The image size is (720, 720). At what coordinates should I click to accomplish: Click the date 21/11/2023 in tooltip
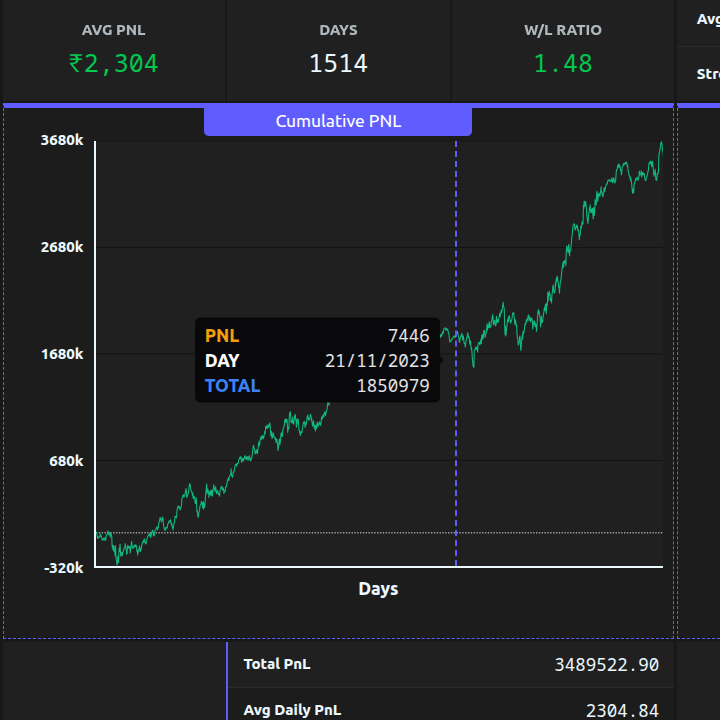[x=377, y=361]
